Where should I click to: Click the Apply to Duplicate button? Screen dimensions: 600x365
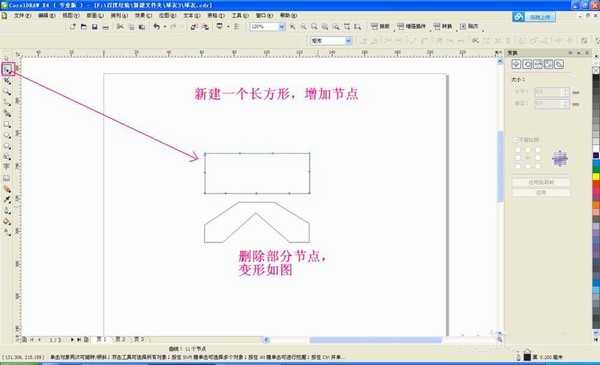pyautogui.click(x=541, y=182)
